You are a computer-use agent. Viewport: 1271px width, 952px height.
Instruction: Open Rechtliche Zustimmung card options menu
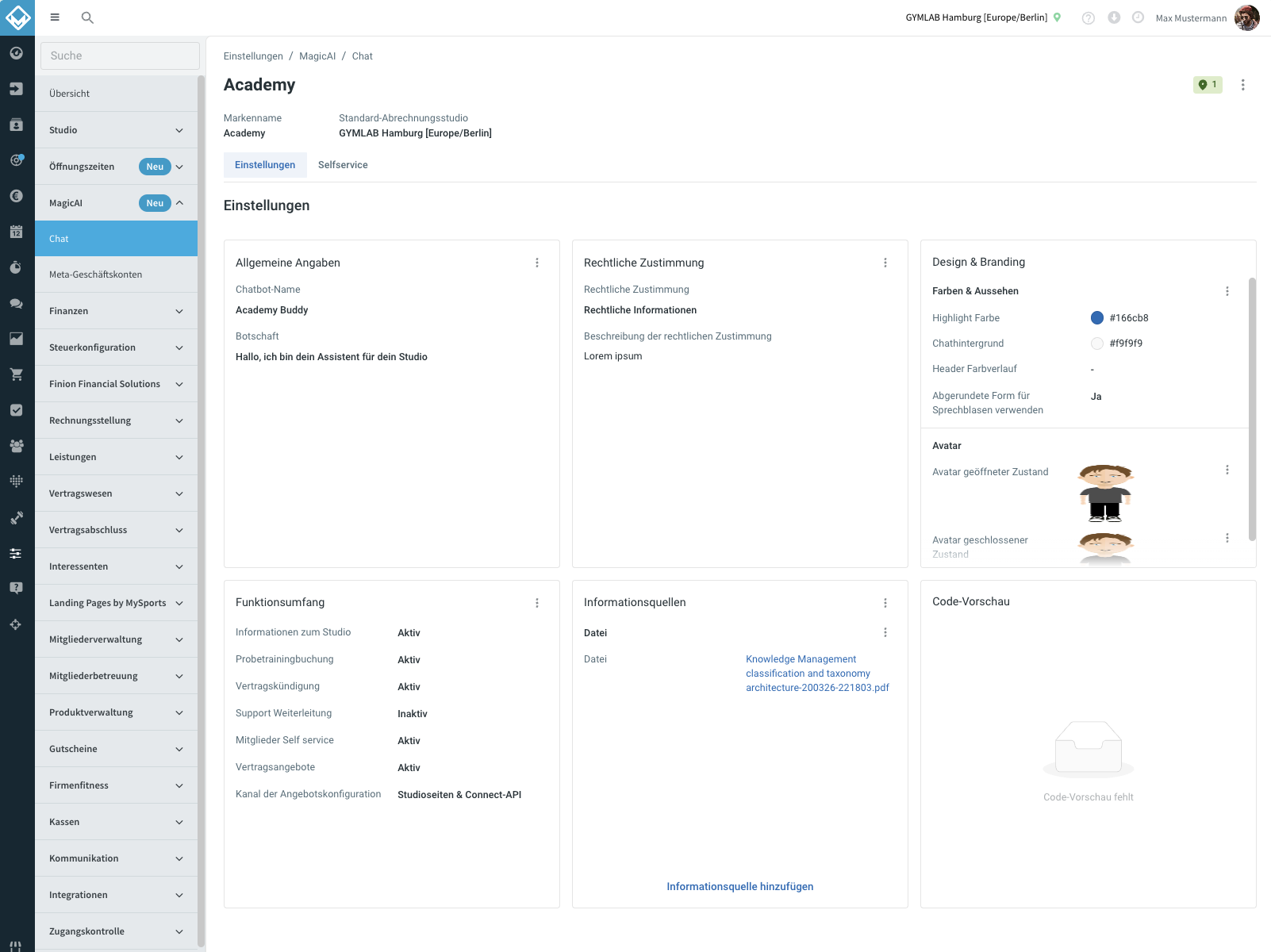[885, 263]
